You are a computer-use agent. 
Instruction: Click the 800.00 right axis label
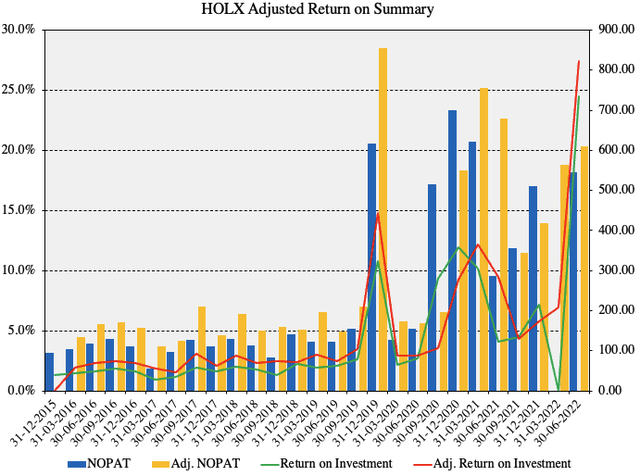click(617, 69)
